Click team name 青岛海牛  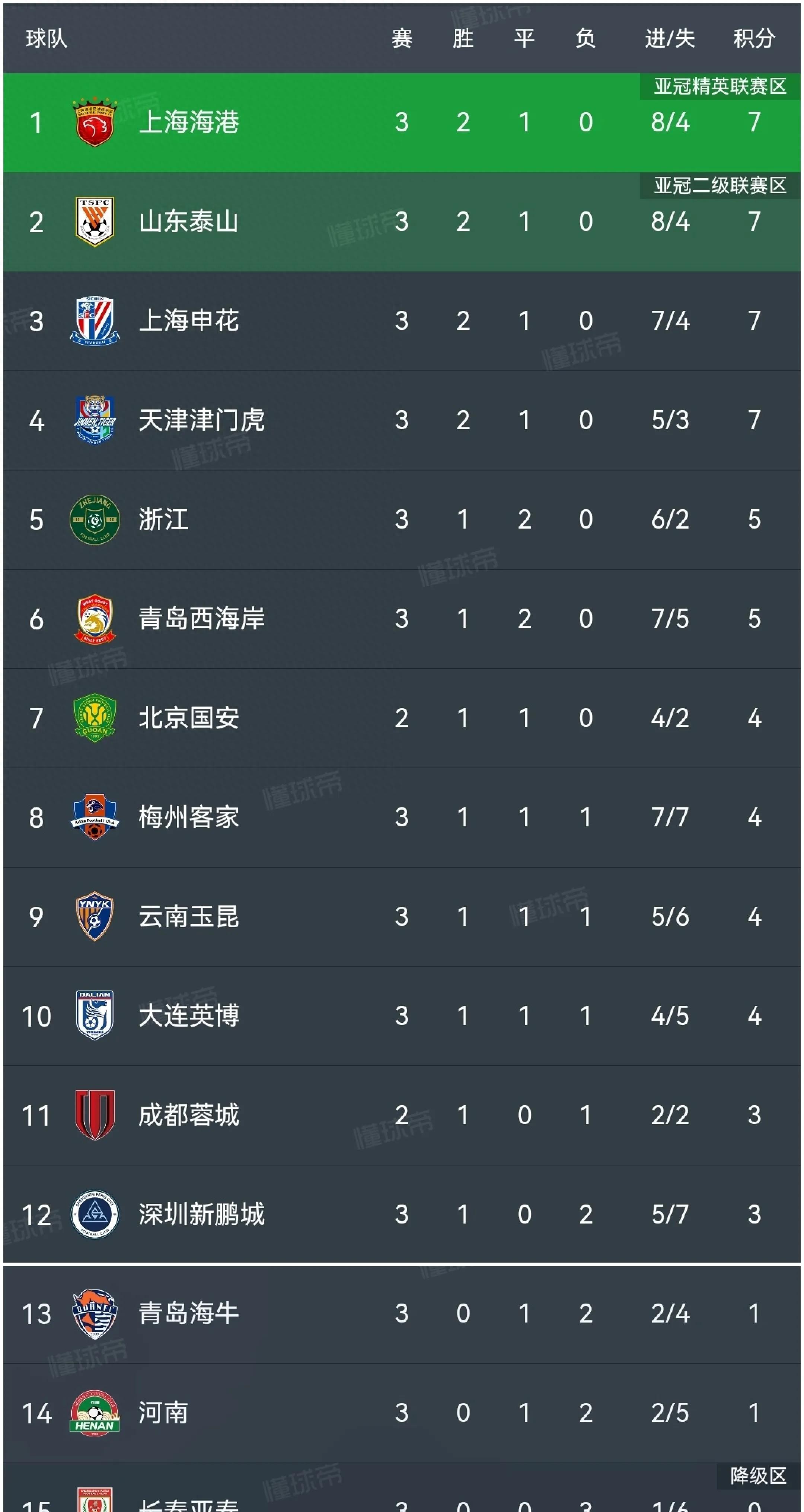(188, 1313)
